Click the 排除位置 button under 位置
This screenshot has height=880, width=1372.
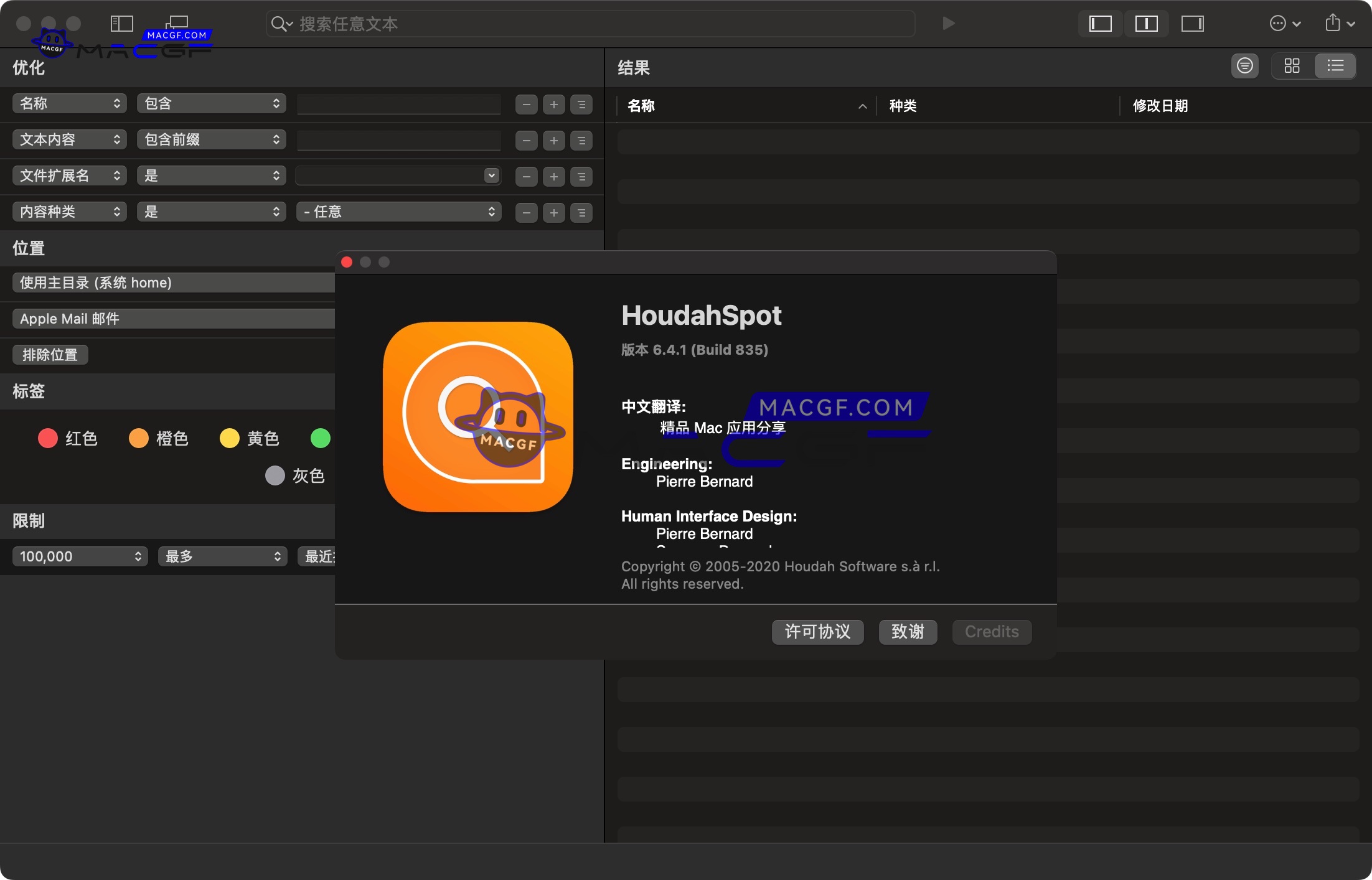(50, 354)
